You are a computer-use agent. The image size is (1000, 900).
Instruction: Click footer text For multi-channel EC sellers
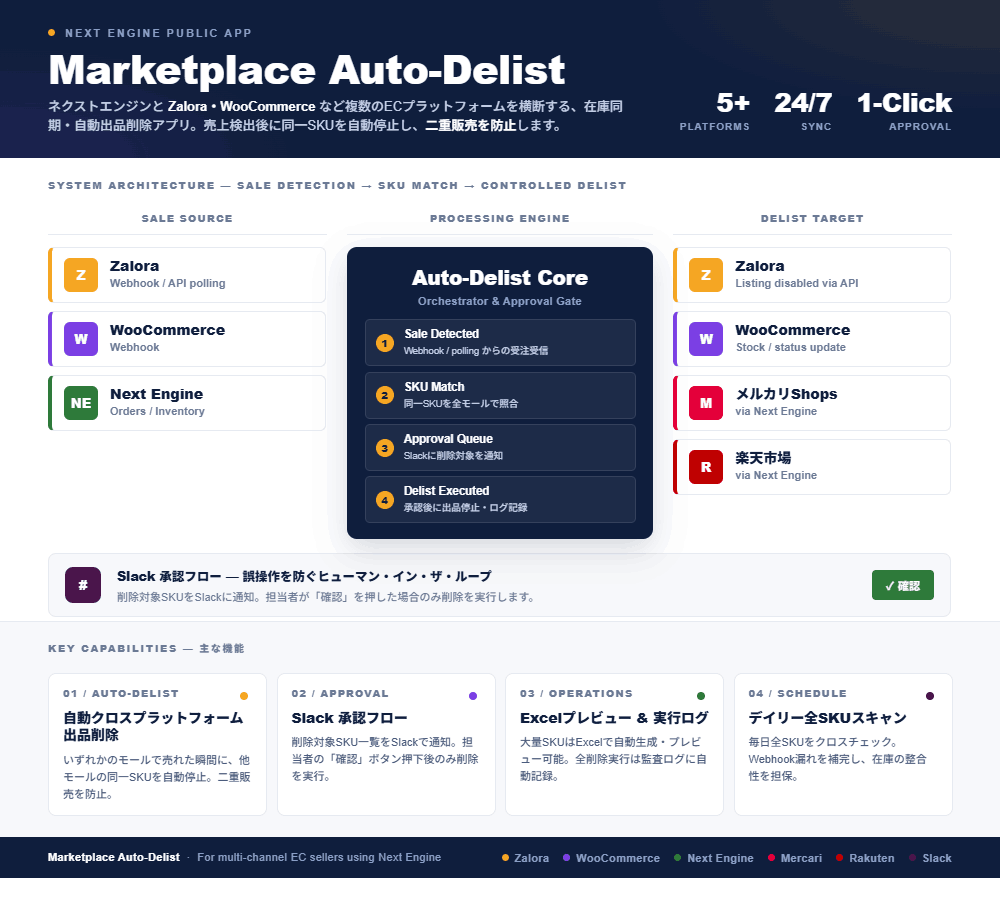coord(319,857)
